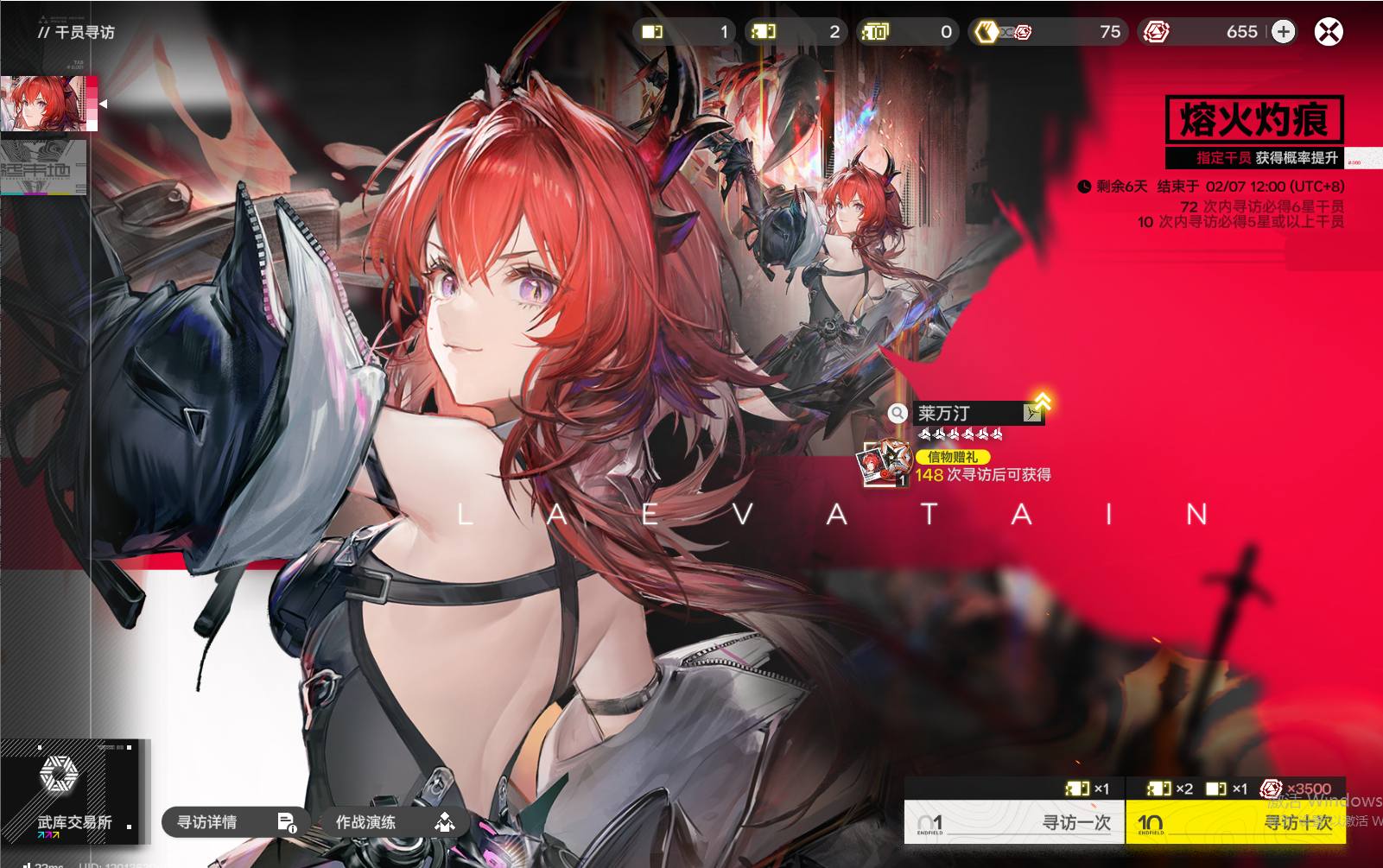Viewport: 1383px width, 868px height.
Task: Click the ticket icon showing count 2 in top bar
Action: click(764, 32)
